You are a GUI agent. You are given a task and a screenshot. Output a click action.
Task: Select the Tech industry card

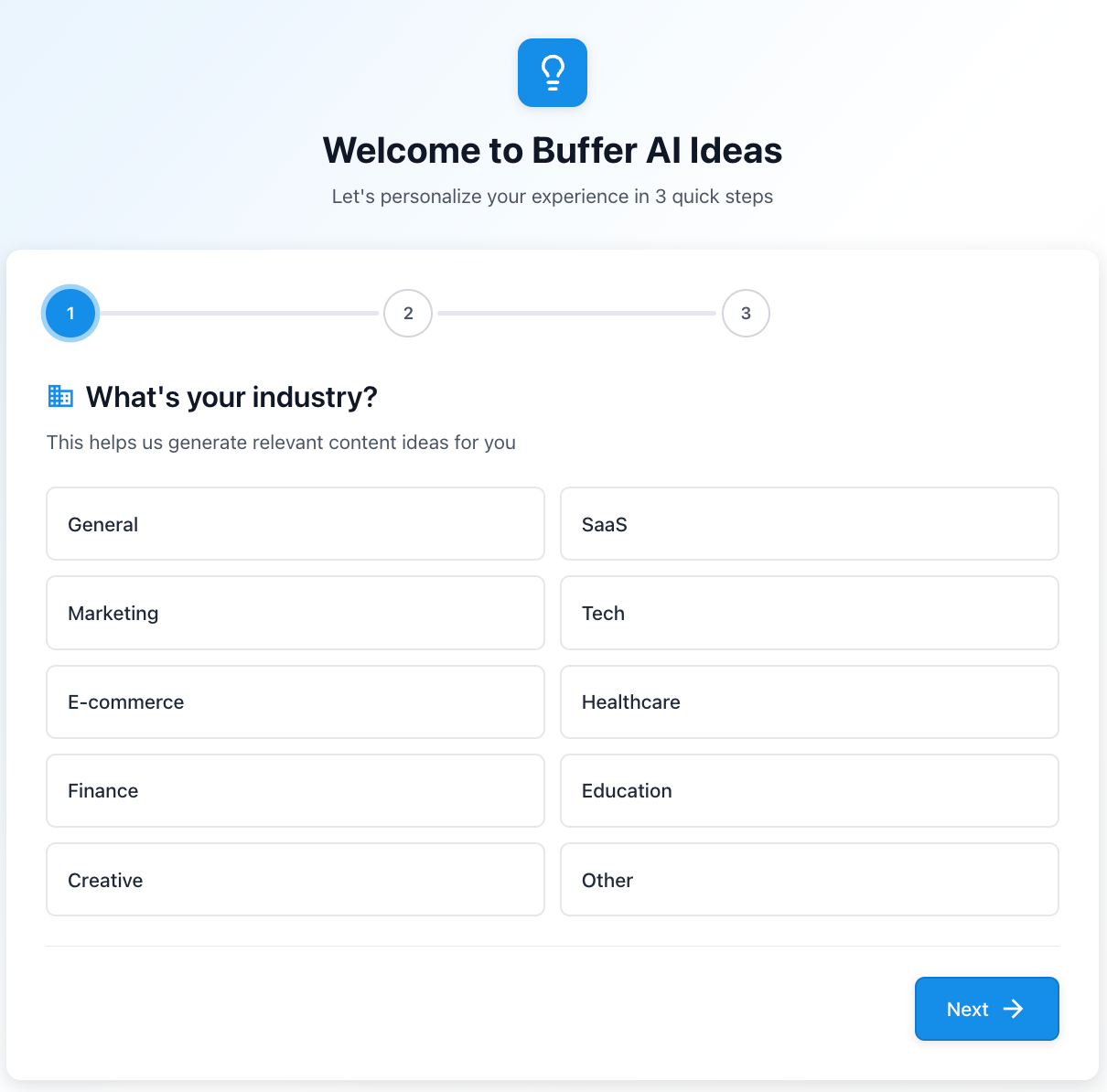[x=810, y=613]
